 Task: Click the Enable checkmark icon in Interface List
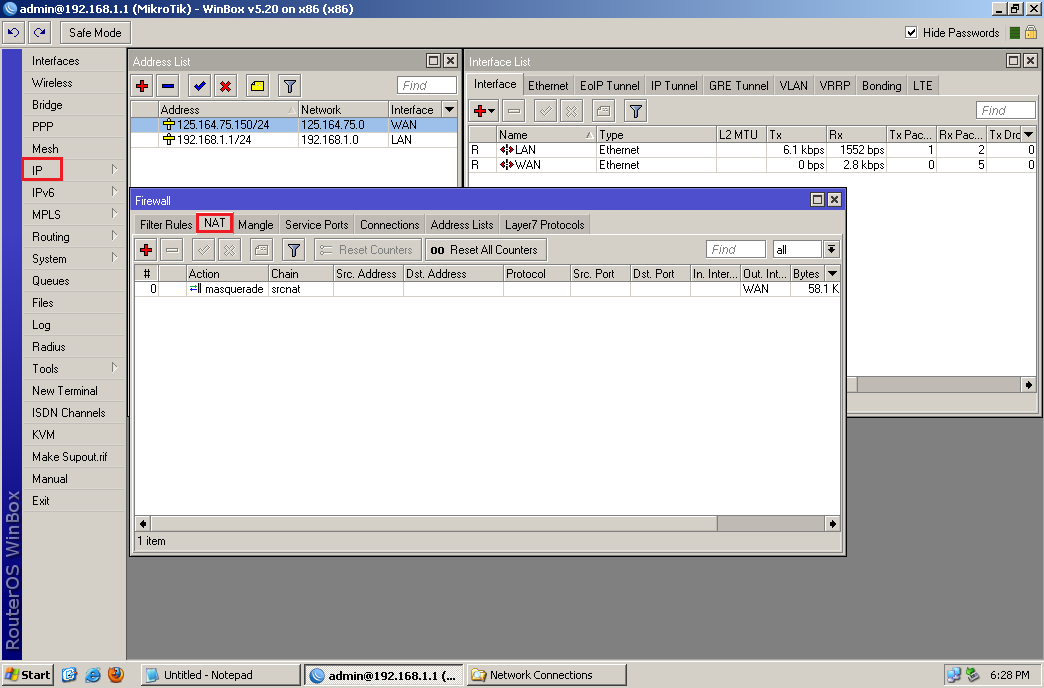pyautogui.click(x=545, y=111)
